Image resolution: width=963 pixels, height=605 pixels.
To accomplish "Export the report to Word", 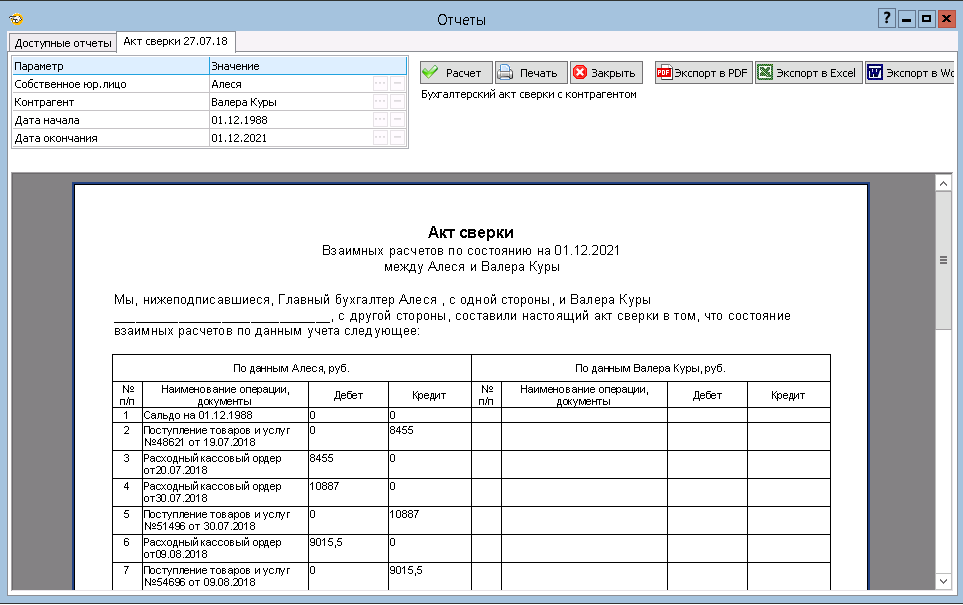I will [909, 73].
